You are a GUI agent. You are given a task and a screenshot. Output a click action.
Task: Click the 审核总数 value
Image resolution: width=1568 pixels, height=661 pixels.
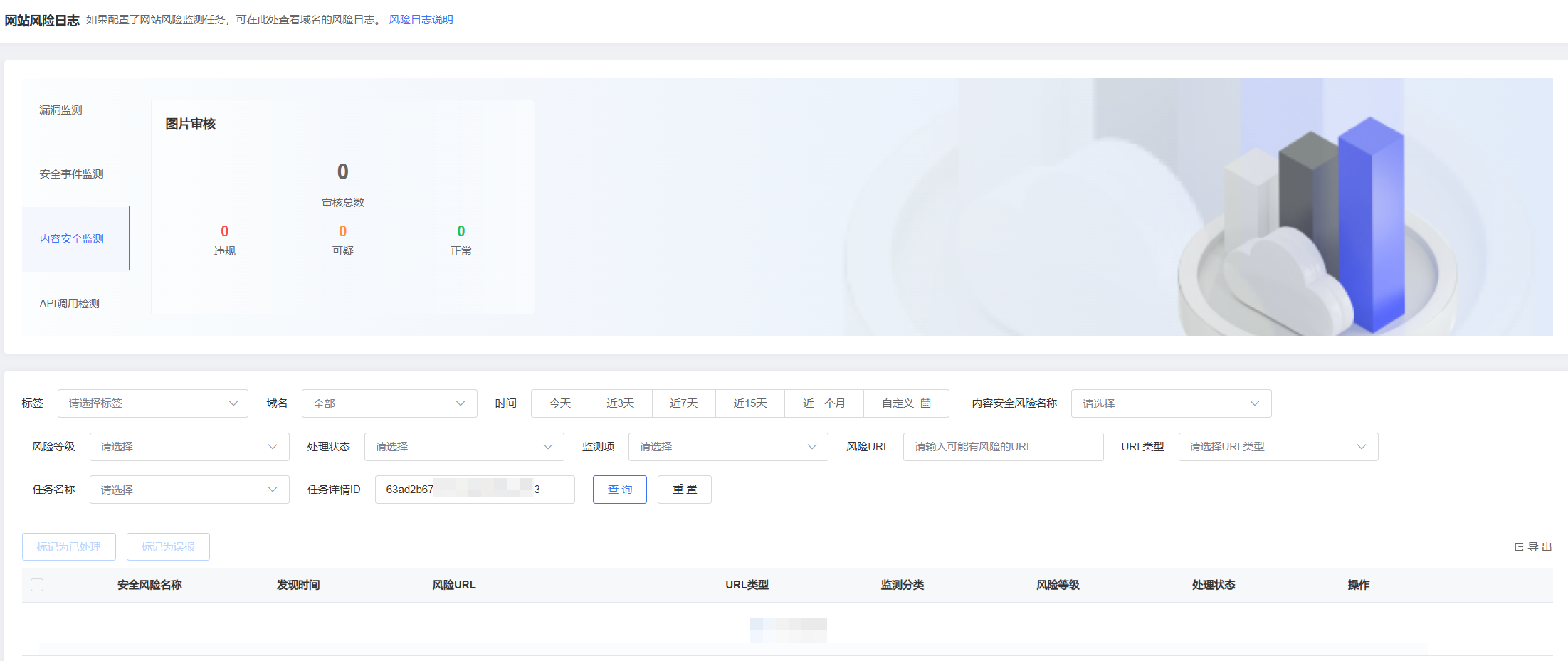[x=343, y=171]
